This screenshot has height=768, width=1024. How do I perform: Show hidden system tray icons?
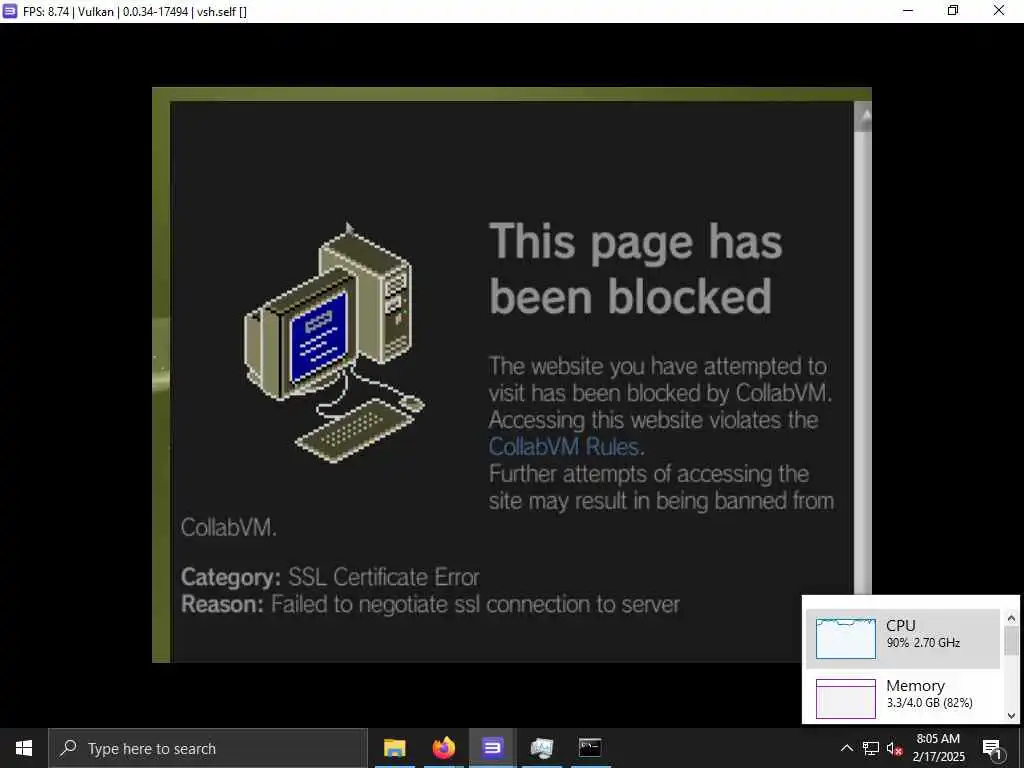point(846,748)
